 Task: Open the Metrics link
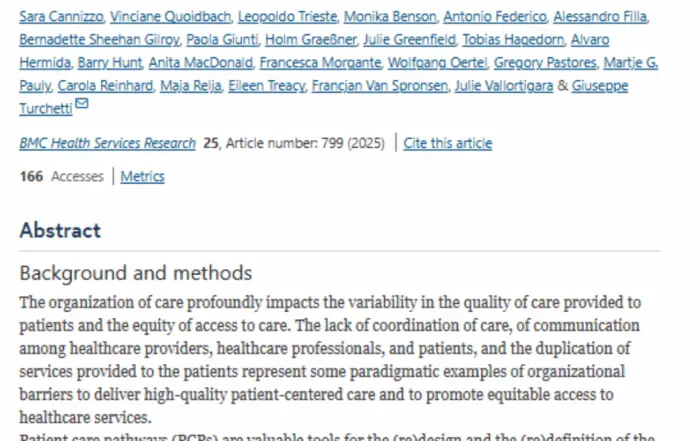click(x=143, y=177)
